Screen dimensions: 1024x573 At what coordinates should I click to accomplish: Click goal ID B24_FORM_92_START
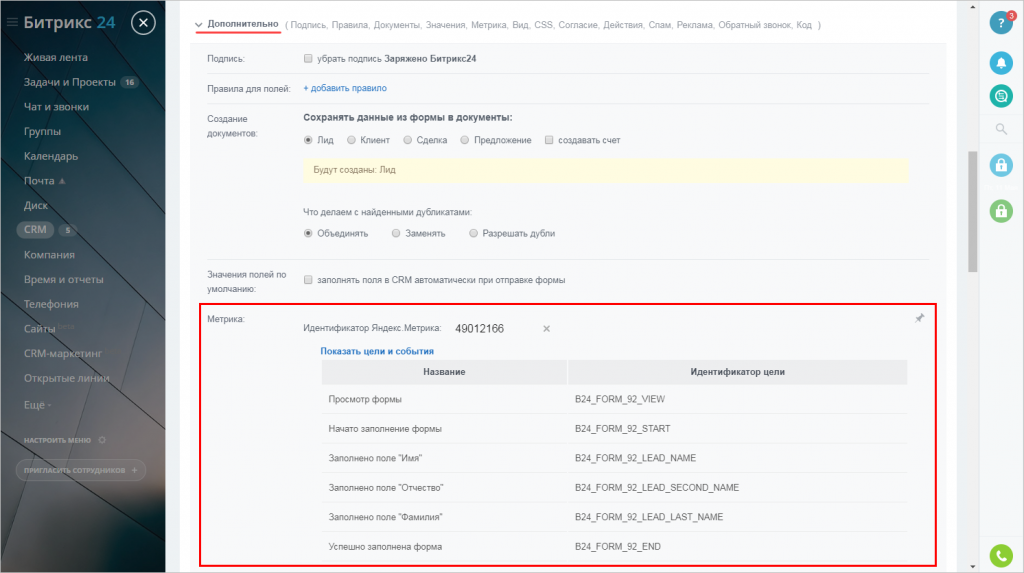tap(622, 429)
